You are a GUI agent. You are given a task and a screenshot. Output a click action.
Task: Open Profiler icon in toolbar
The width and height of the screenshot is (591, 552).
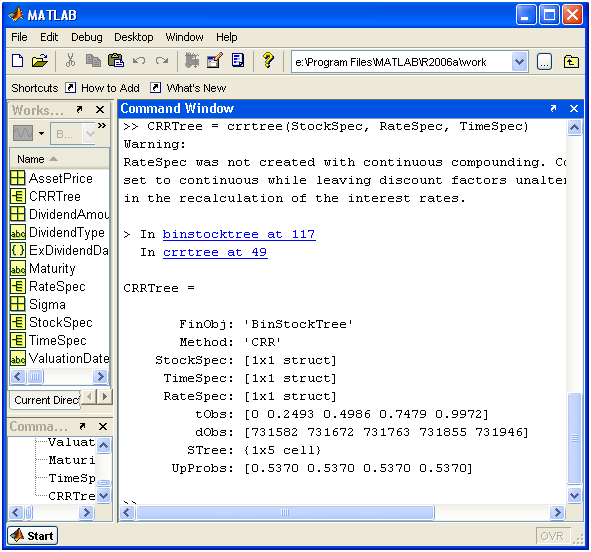click(238, 61)
